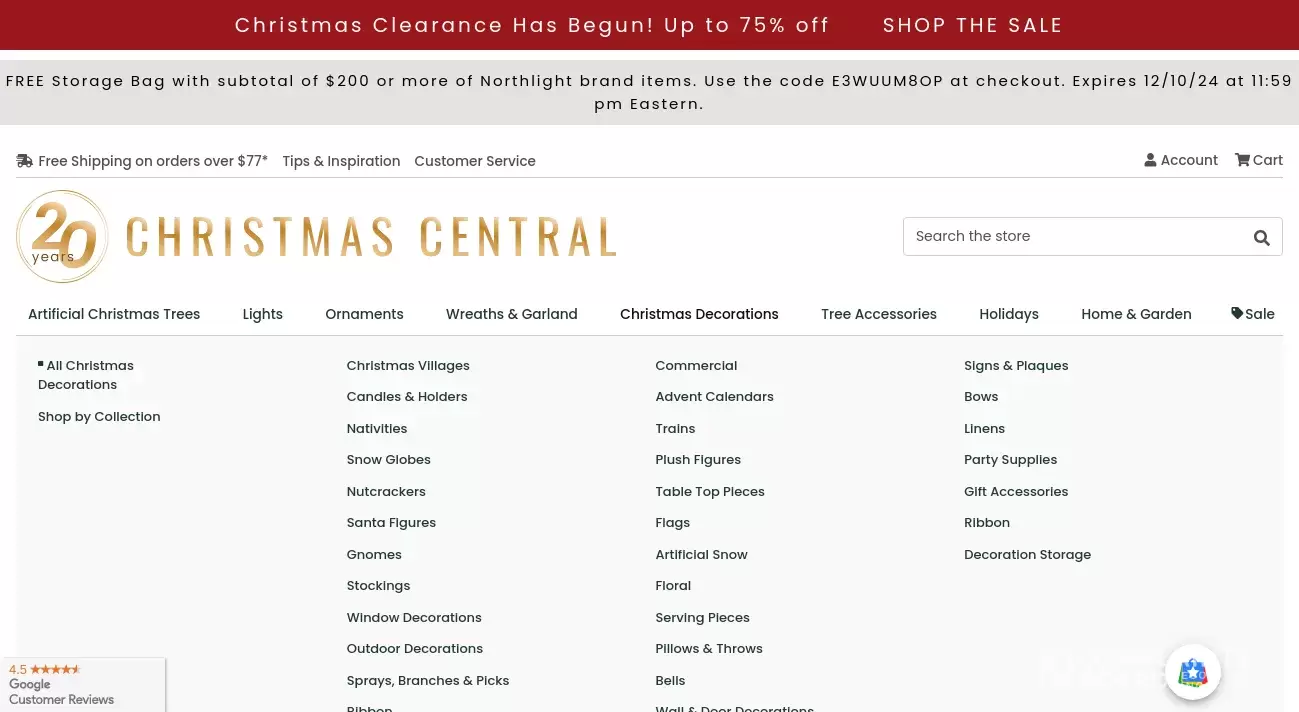The image size is (1299, 712).
Task: Visit Customer Service page
Action: pos(475,161)
